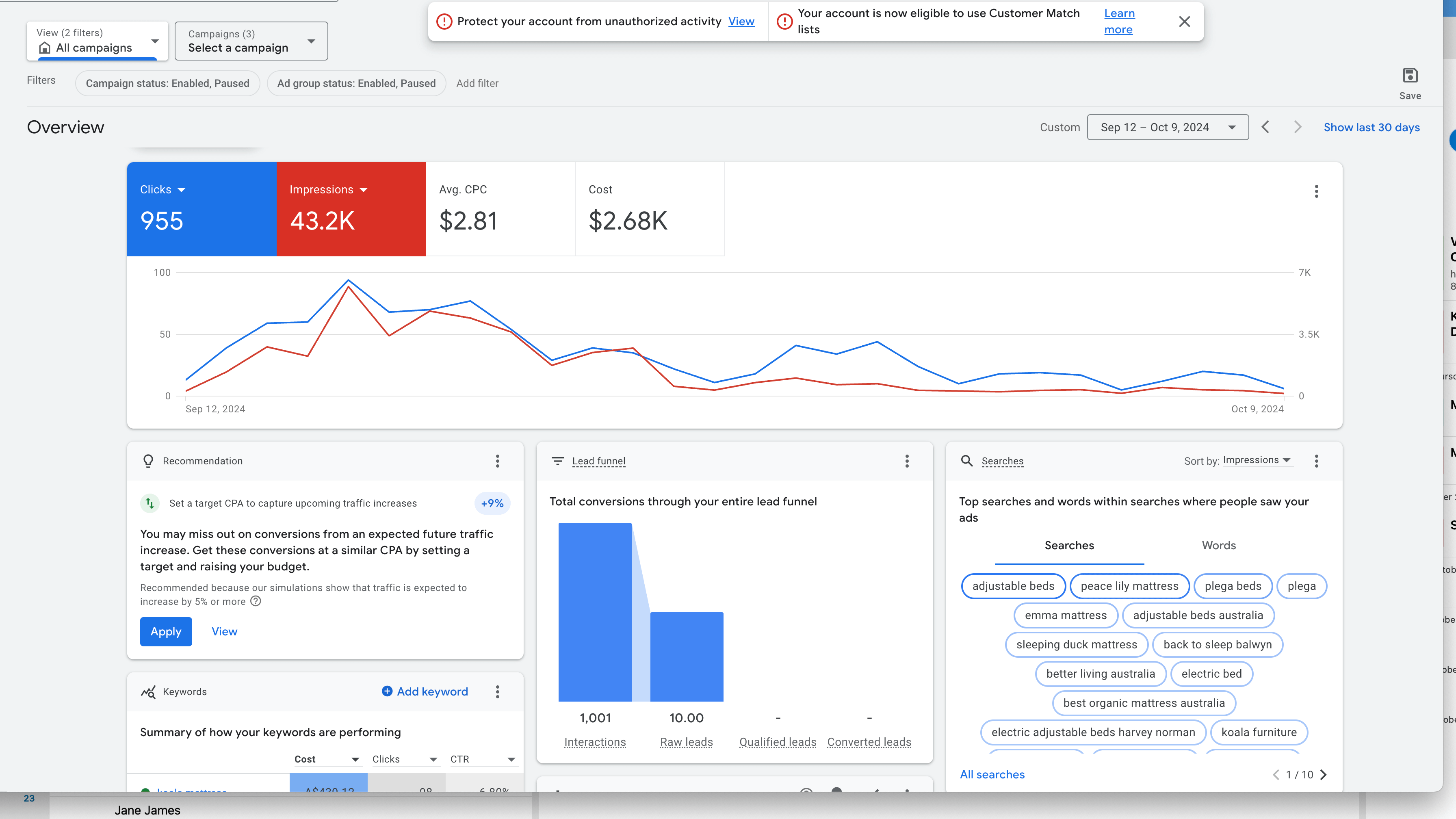The image size is (1456, 819).
Task: Open the Cost column dropdown
Action: (328, 759)
